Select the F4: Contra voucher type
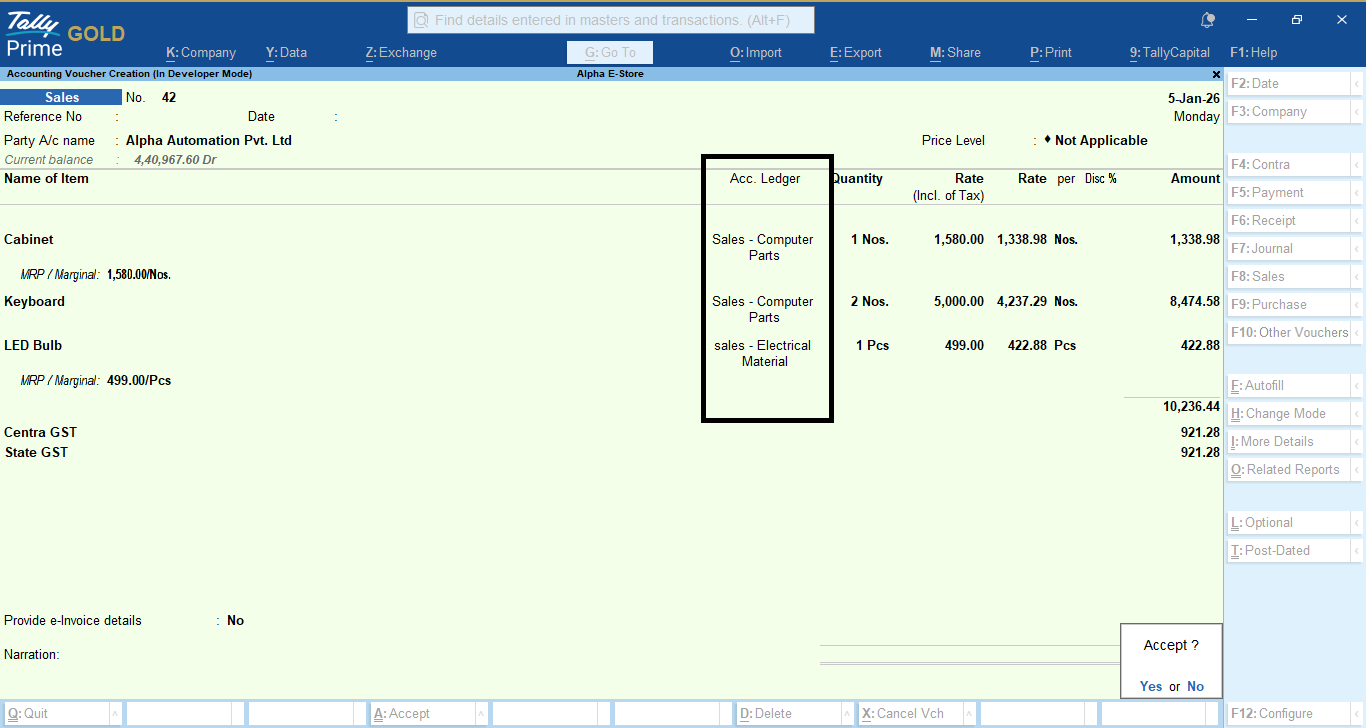This screenshot has width=1366, height=728. tap(1289, 165)
